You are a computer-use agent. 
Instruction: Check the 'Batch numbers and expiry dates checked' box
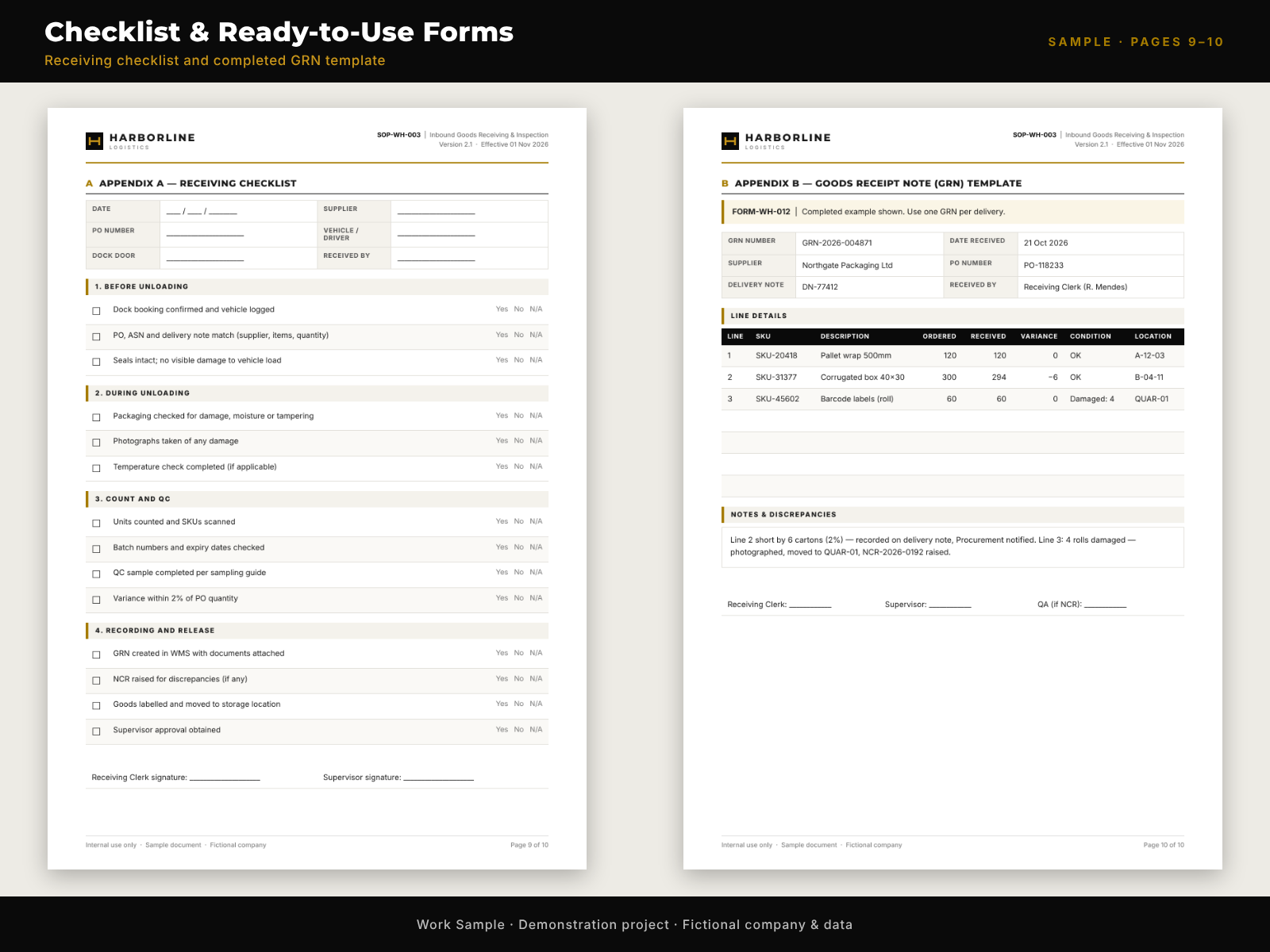[x=96, y=549]
